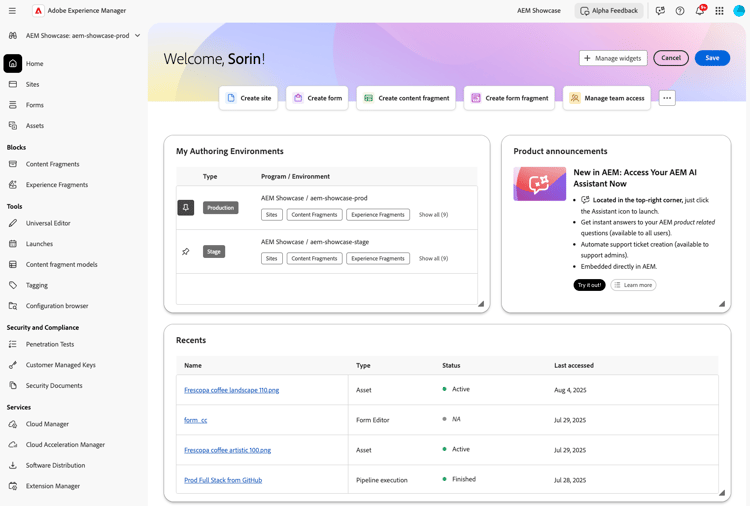This screenshot has width=750, height=506.
Task: Click Create form fragment button
Action: tap(509, 98)
